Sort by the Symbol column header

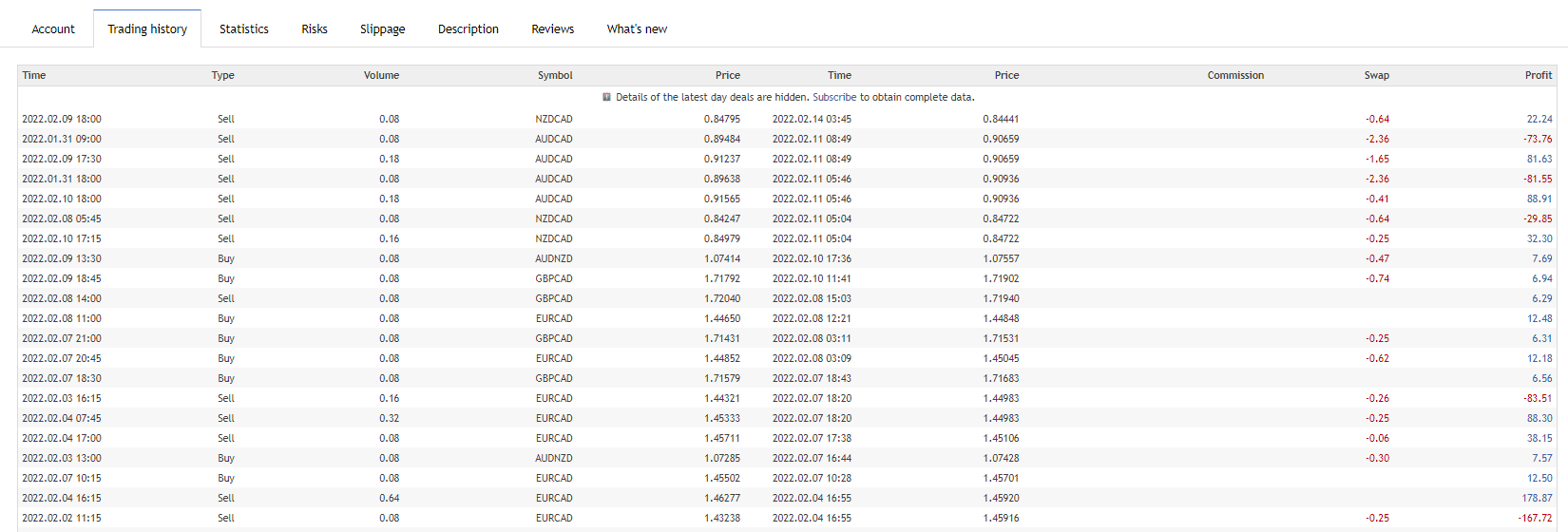555,75
